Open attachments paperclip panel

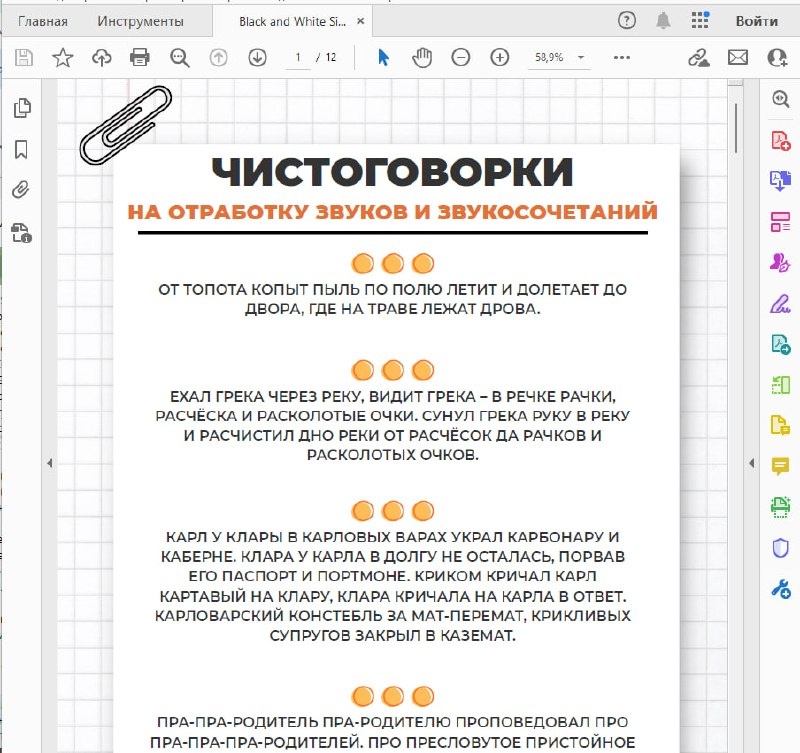click(20, 190)
